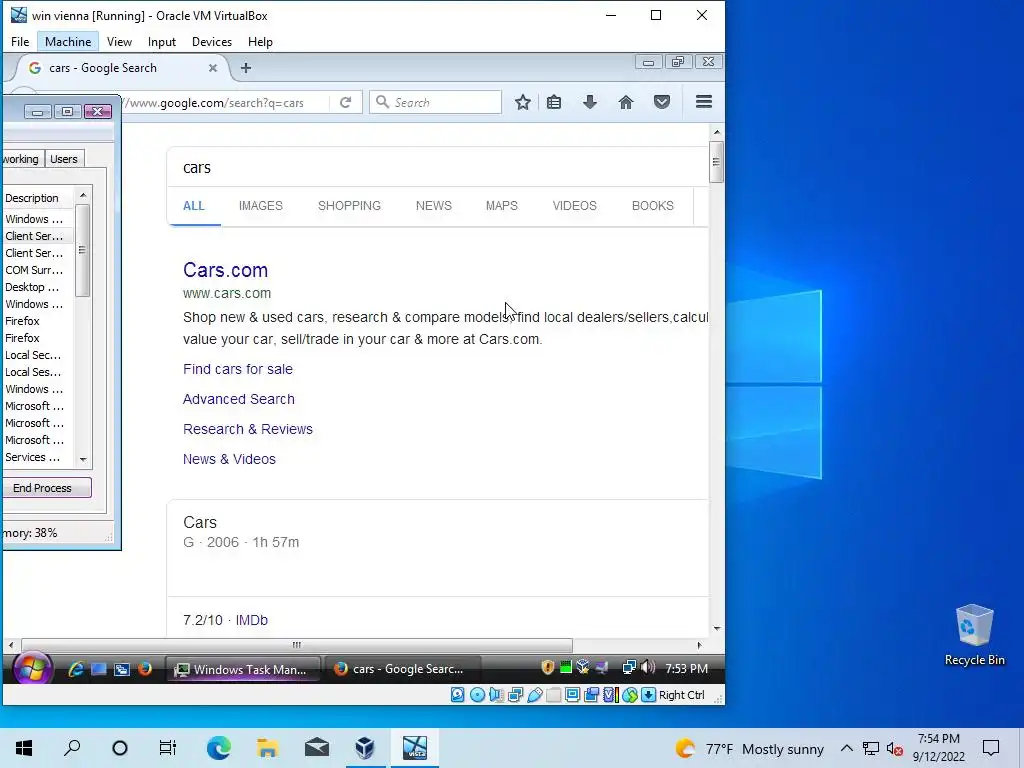Screen dimensions: 1024x768
Task: Open the IMDb rating link
Action: [x=251, y=620]
